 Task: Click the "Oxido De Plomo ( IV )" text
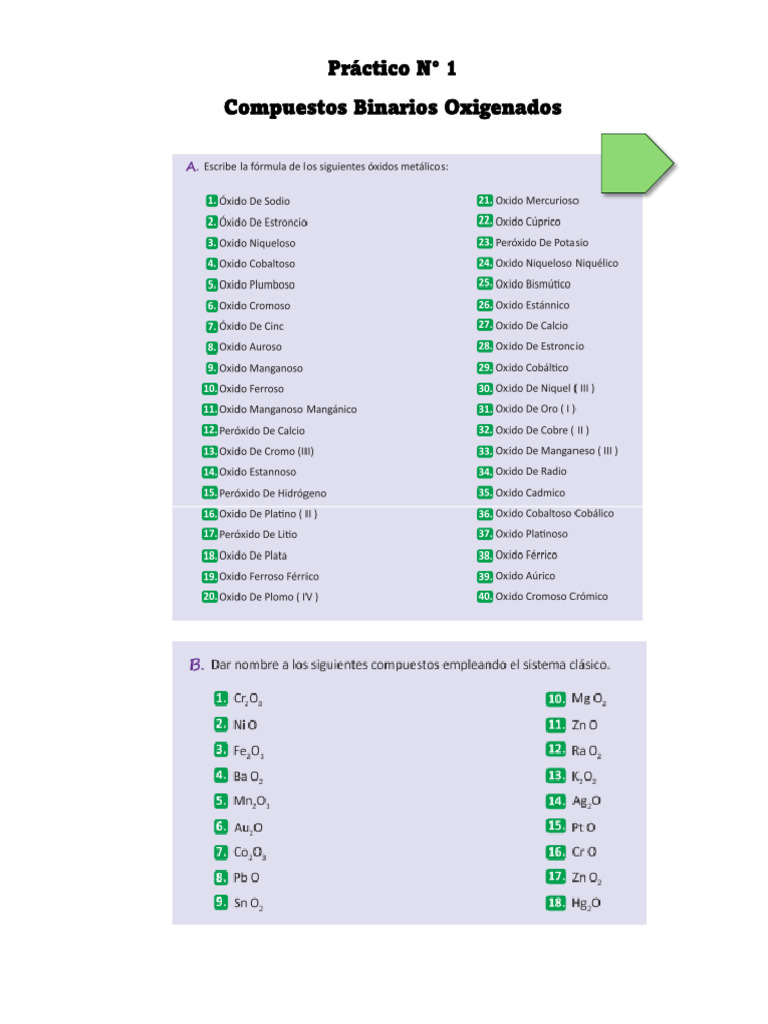[x=269, y=597]
